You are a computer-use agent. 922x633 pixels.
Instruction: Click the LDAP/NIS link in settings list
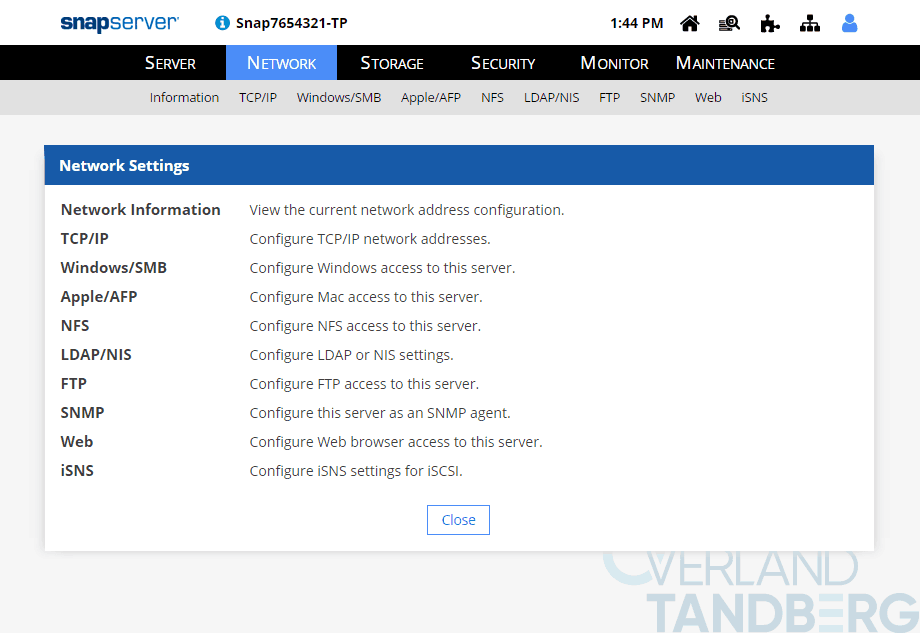tap(96, 355)
